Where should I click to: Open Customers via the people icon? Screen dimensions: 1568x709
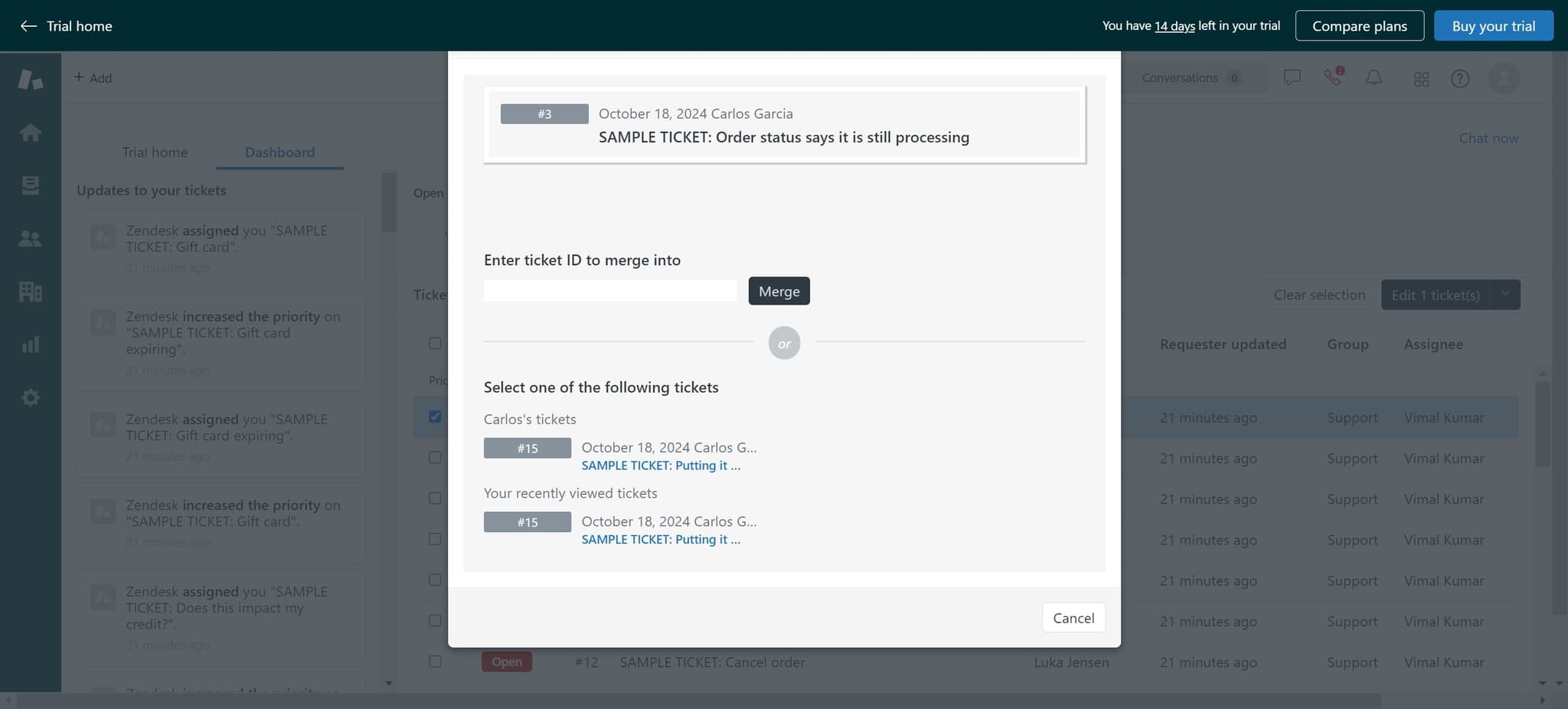[31, 238]
